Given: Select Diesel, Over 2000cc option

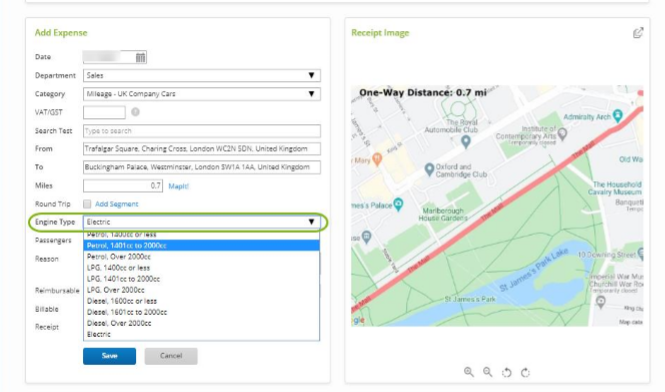Looking at the screenshot, I should [x=201, y=323].
